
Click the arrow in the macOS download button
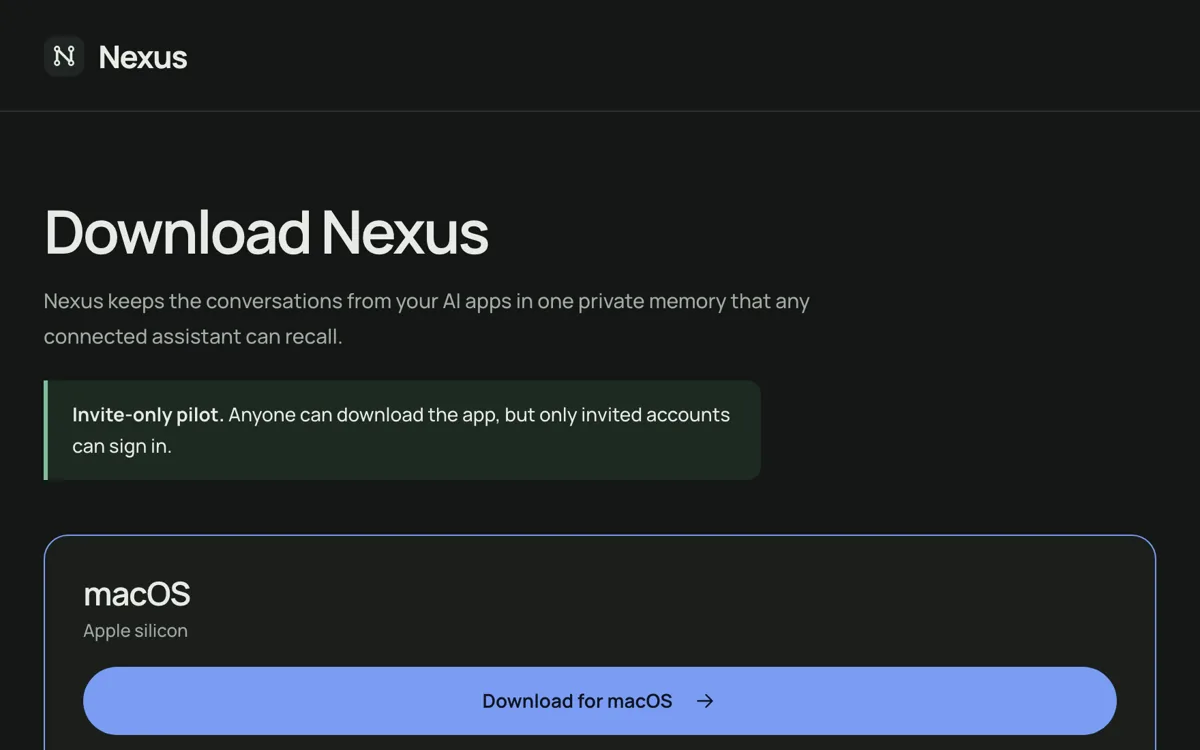[x=705, y=701]
